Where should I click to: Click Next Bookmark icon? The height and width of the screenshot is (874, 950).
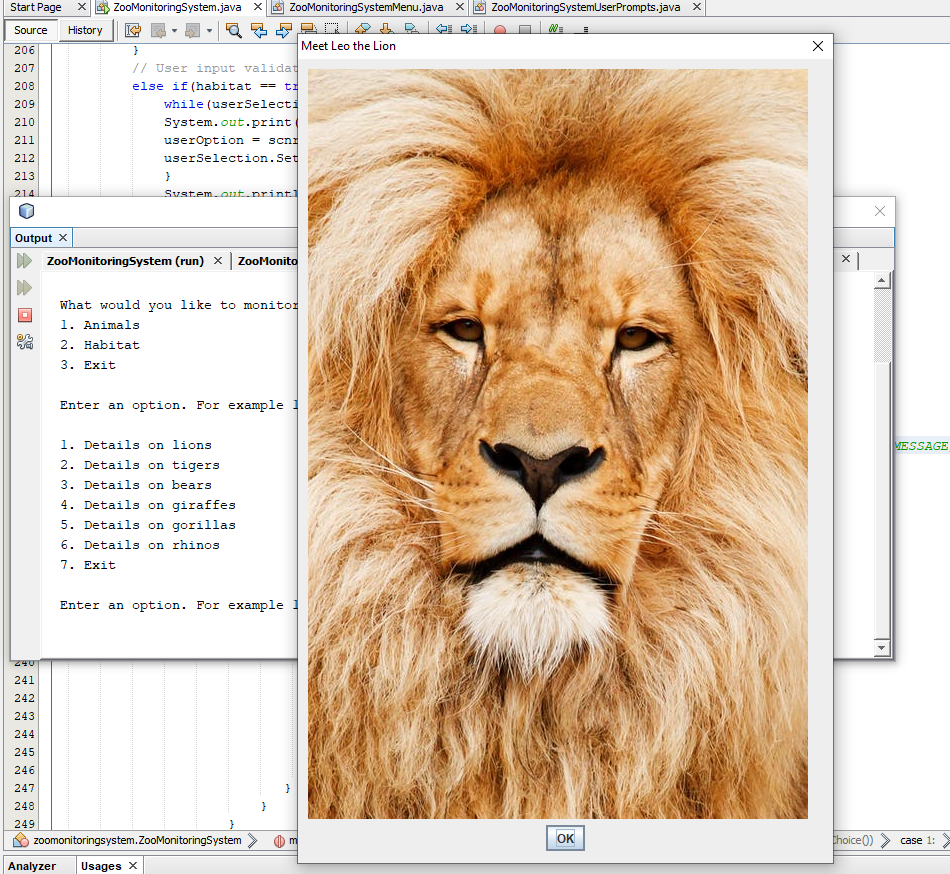387,28
